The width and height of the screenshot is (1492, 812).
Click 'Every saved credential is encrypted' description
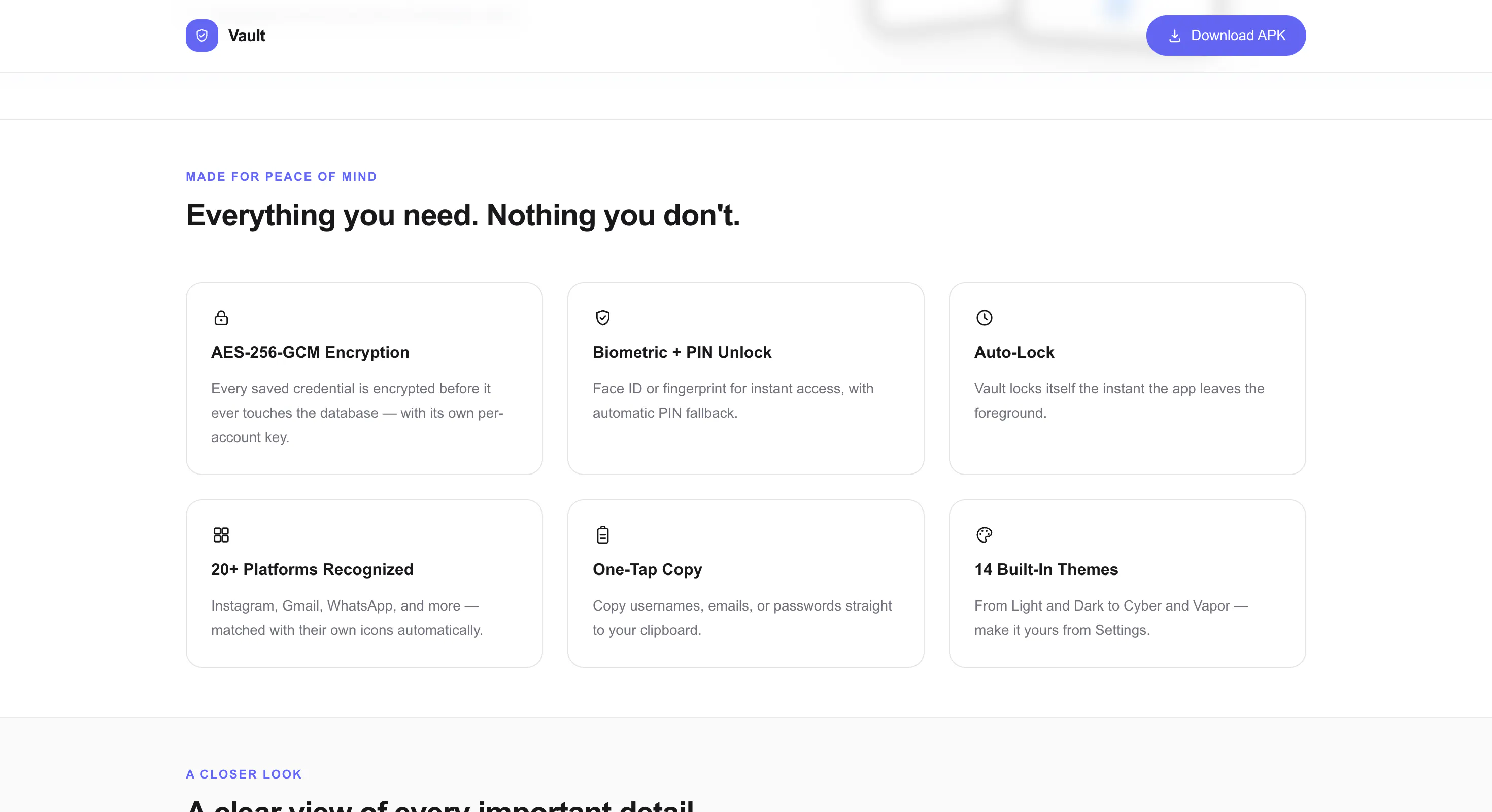(357, 413)
